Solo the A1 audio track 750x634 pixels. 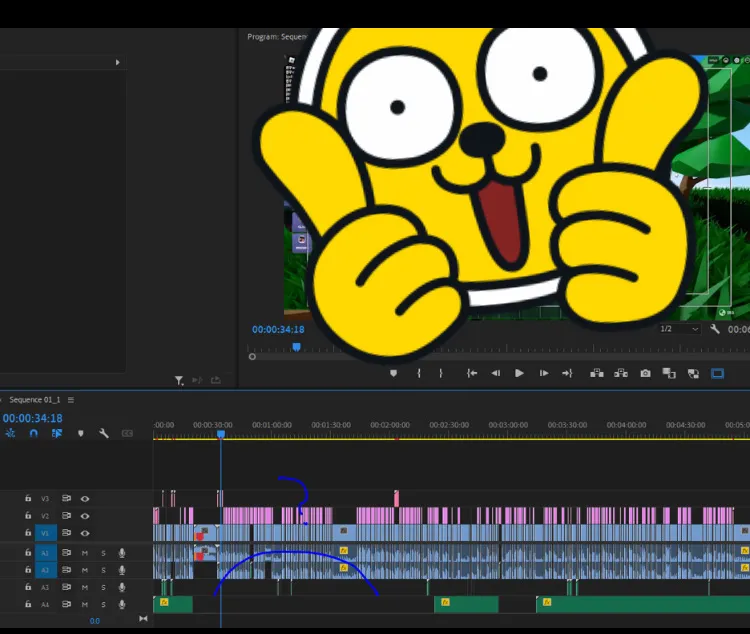[103, 553]
